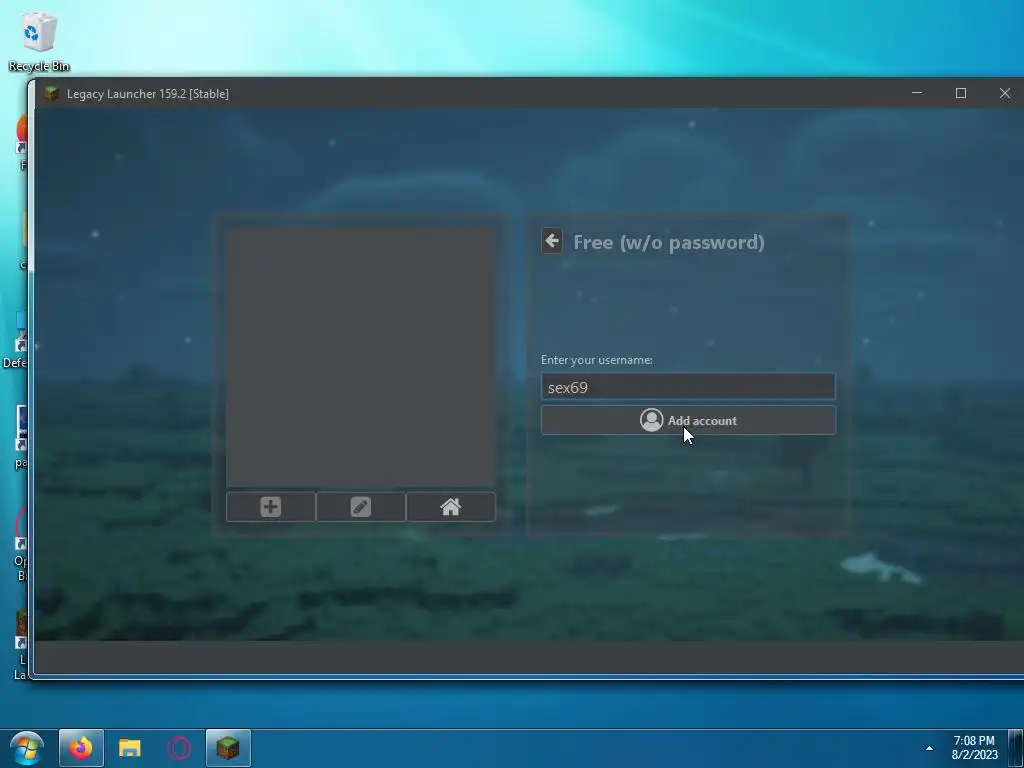Image resolution: width=1024 pixels, height=768 pixels.
Task: Click the pencil edit account icon
Action: pyautogui.click(x=360, y=507)
